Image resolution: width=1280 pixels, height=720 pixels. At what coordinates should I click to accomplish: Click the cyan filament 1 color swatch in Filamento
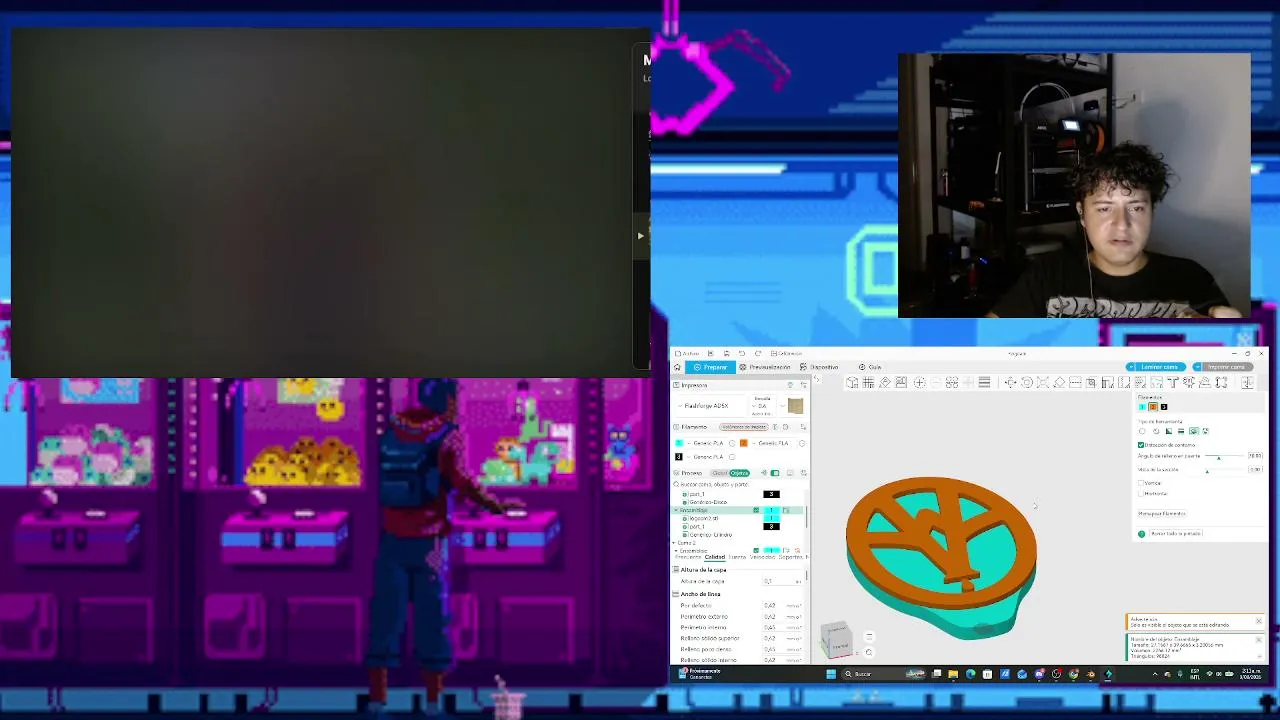pyautogui.click(x=679, y=443)
